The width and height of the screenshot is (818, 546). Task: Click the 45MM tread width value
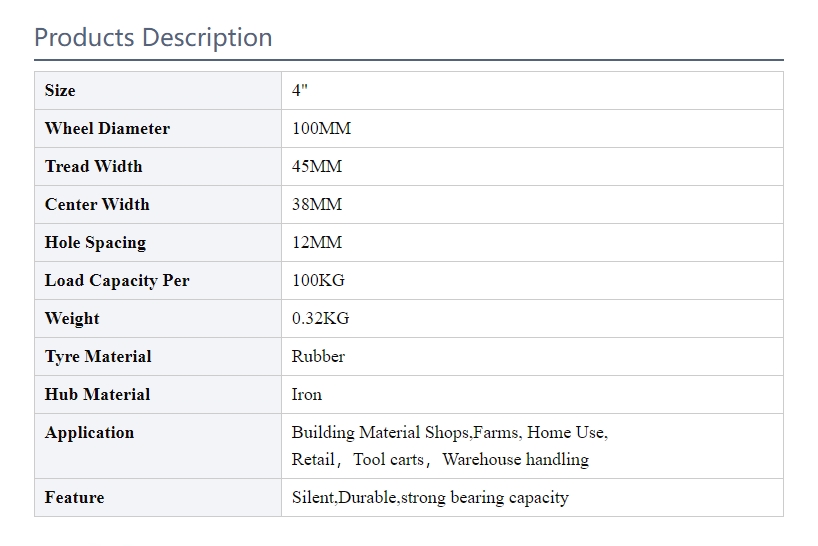tap(317, 166)
